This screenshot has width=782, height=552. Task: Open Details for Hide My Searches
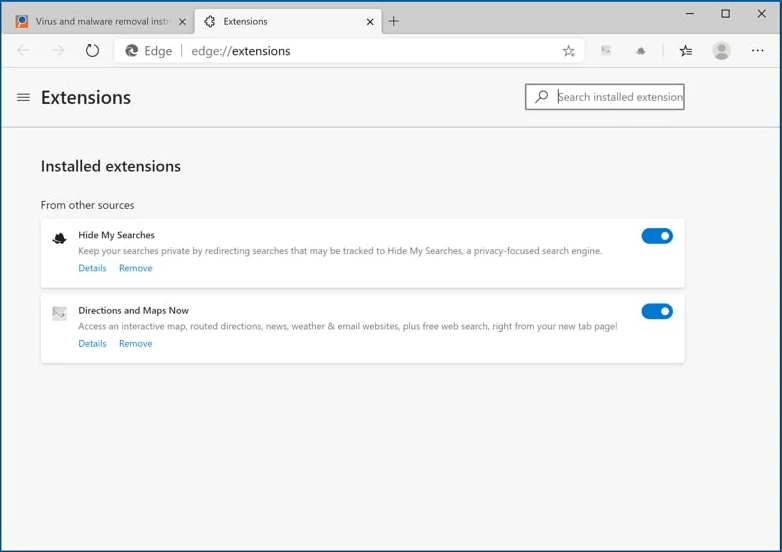pyautogui.click(x=92, y=268)
